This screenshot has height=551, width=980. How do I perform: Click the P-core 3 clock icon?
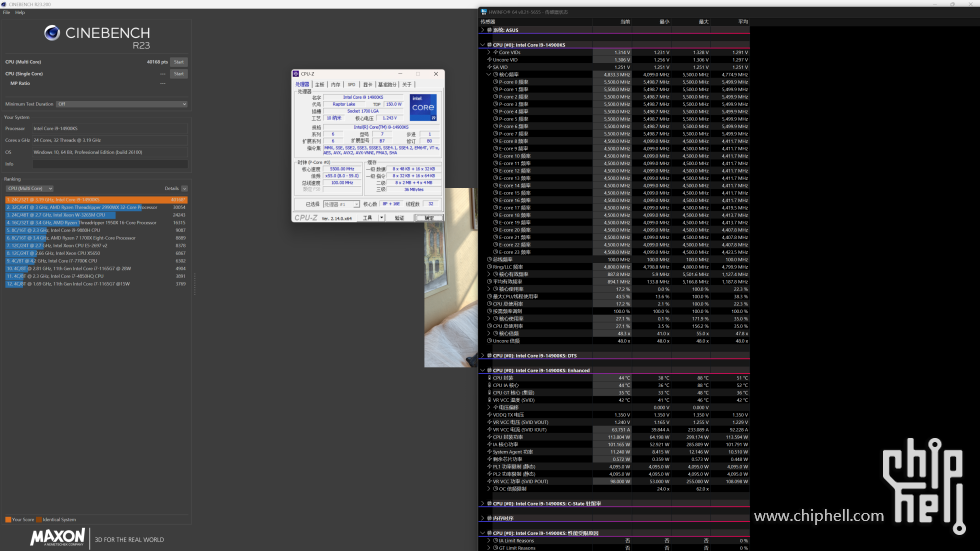pos(496,104)
